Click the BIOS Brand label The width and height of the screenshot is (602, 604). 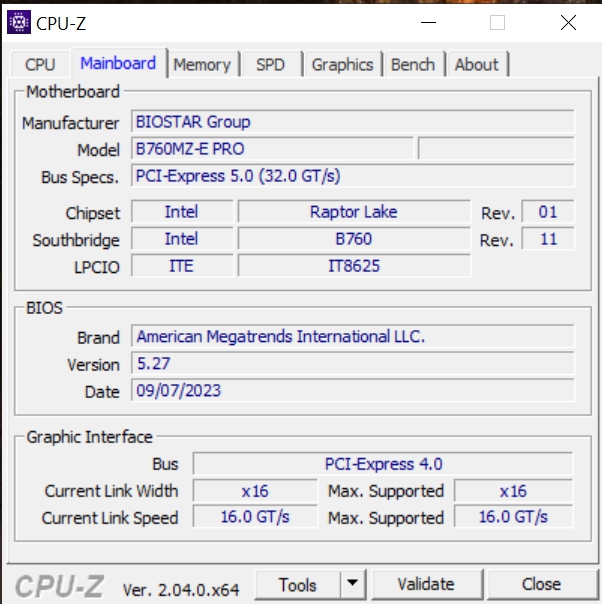[99, 338]
